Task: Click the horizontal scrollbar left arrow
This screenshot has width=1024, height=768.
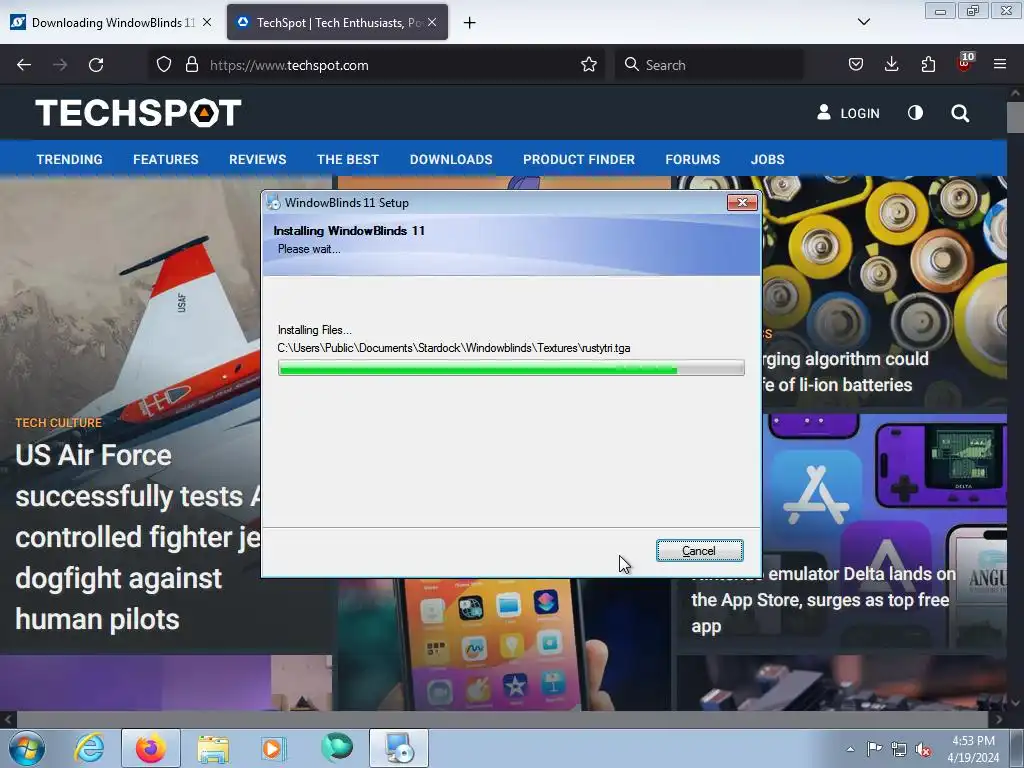Action: (x=8, y=720)
